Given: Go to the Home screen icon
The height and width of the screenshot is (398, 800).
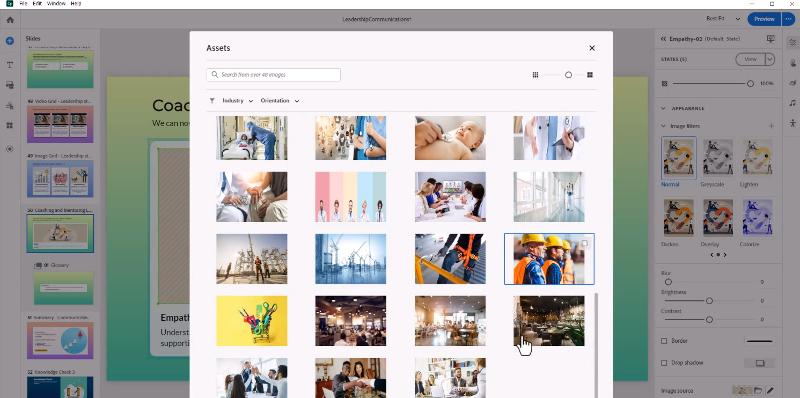Looking at the screenshot, I should [x=10, y=20].
